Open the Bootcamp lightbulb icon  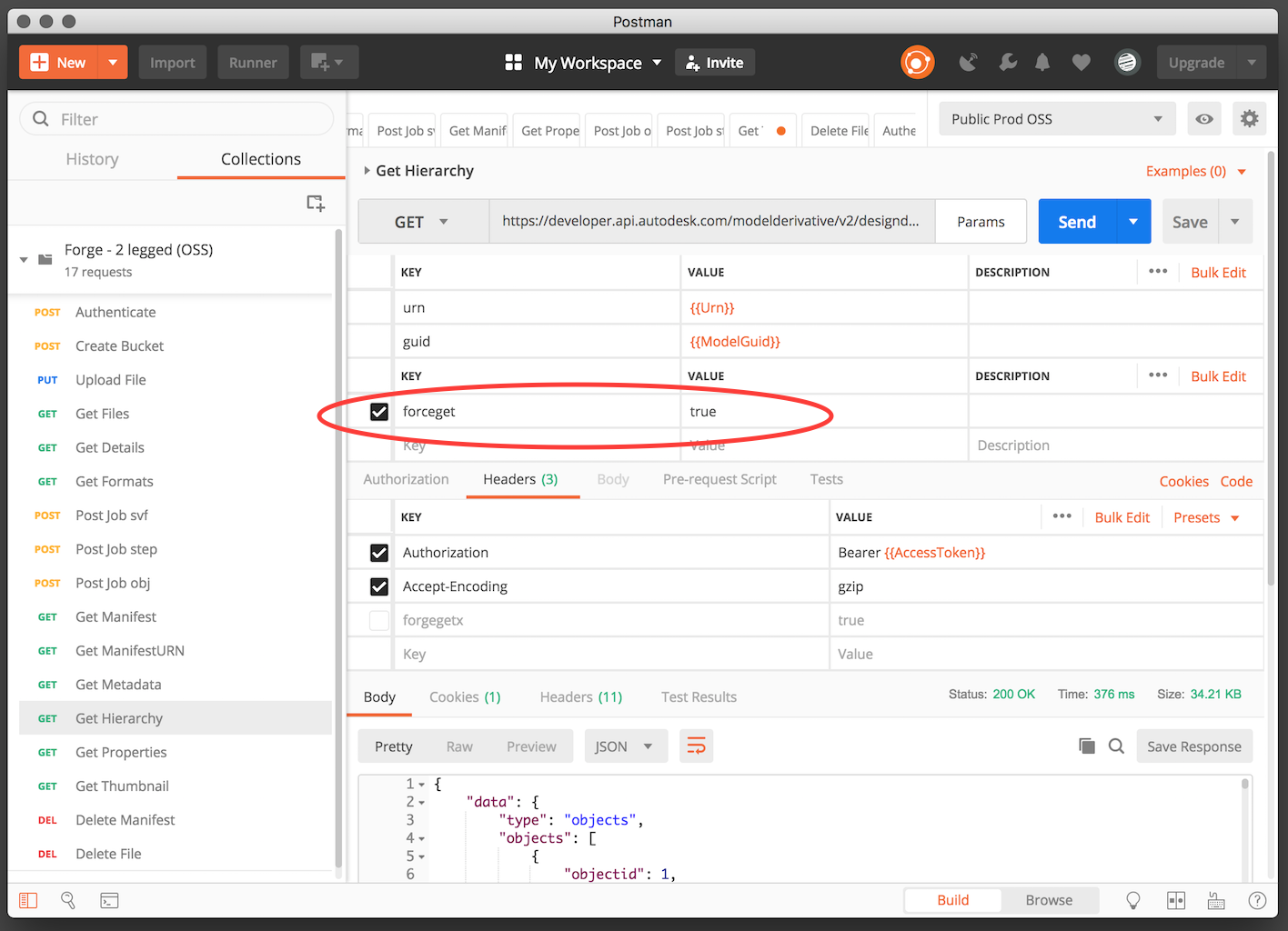pos(1133,900)
